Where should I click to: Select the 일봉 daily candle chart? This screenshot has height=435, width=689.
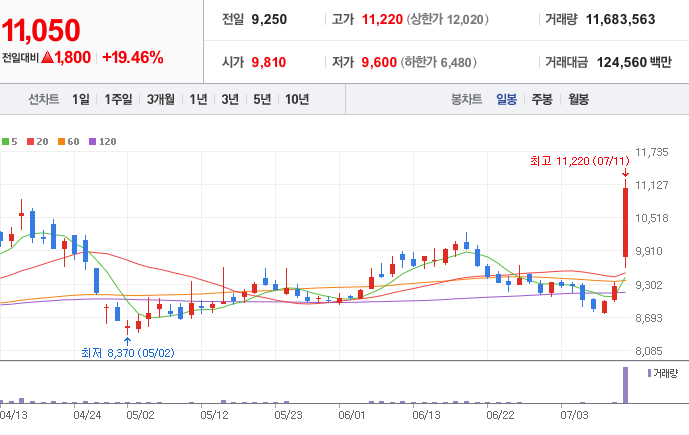point(507,99)
